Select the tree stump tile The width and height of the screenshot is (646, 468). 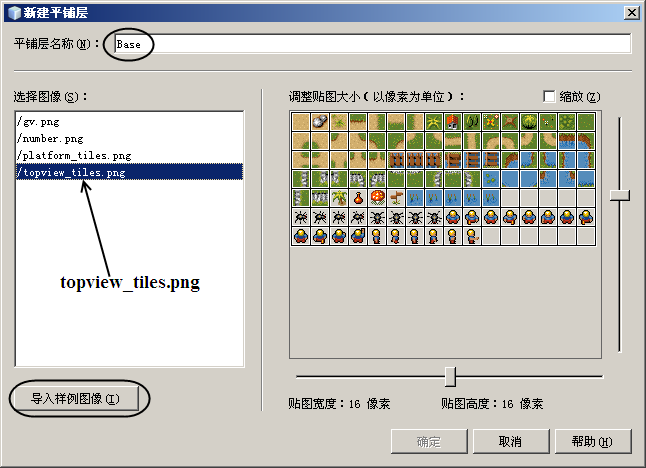tap(509, 122)
